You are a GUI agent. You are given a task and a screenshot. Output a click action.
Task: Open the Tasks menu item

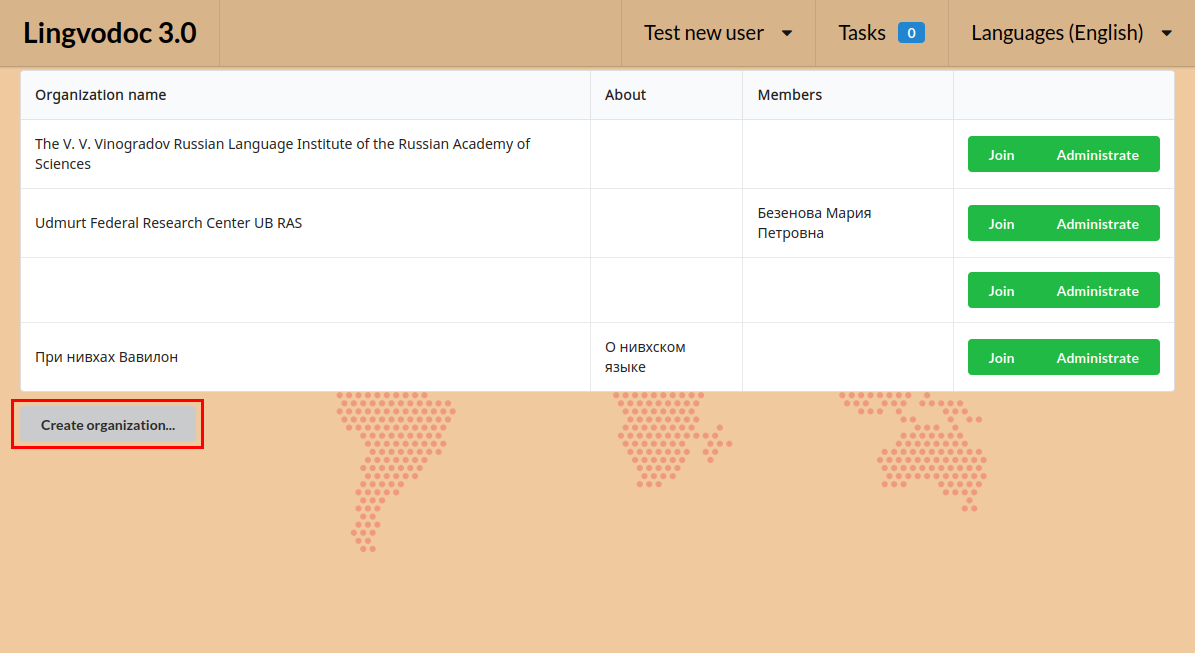point(862,32)
